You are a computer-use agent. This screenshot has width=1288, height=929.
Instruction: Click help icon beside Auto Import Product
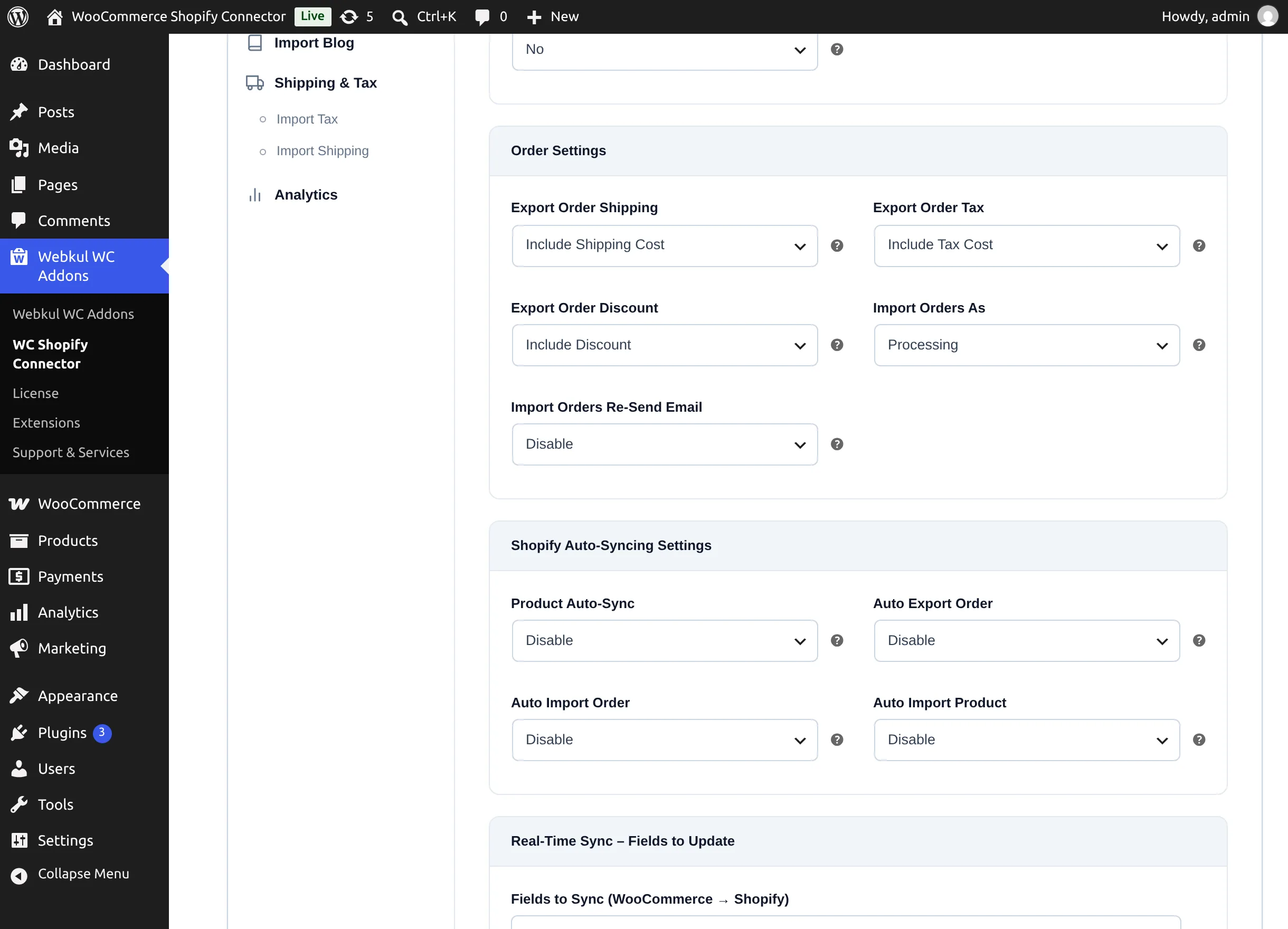click(x=1199, y=740)
